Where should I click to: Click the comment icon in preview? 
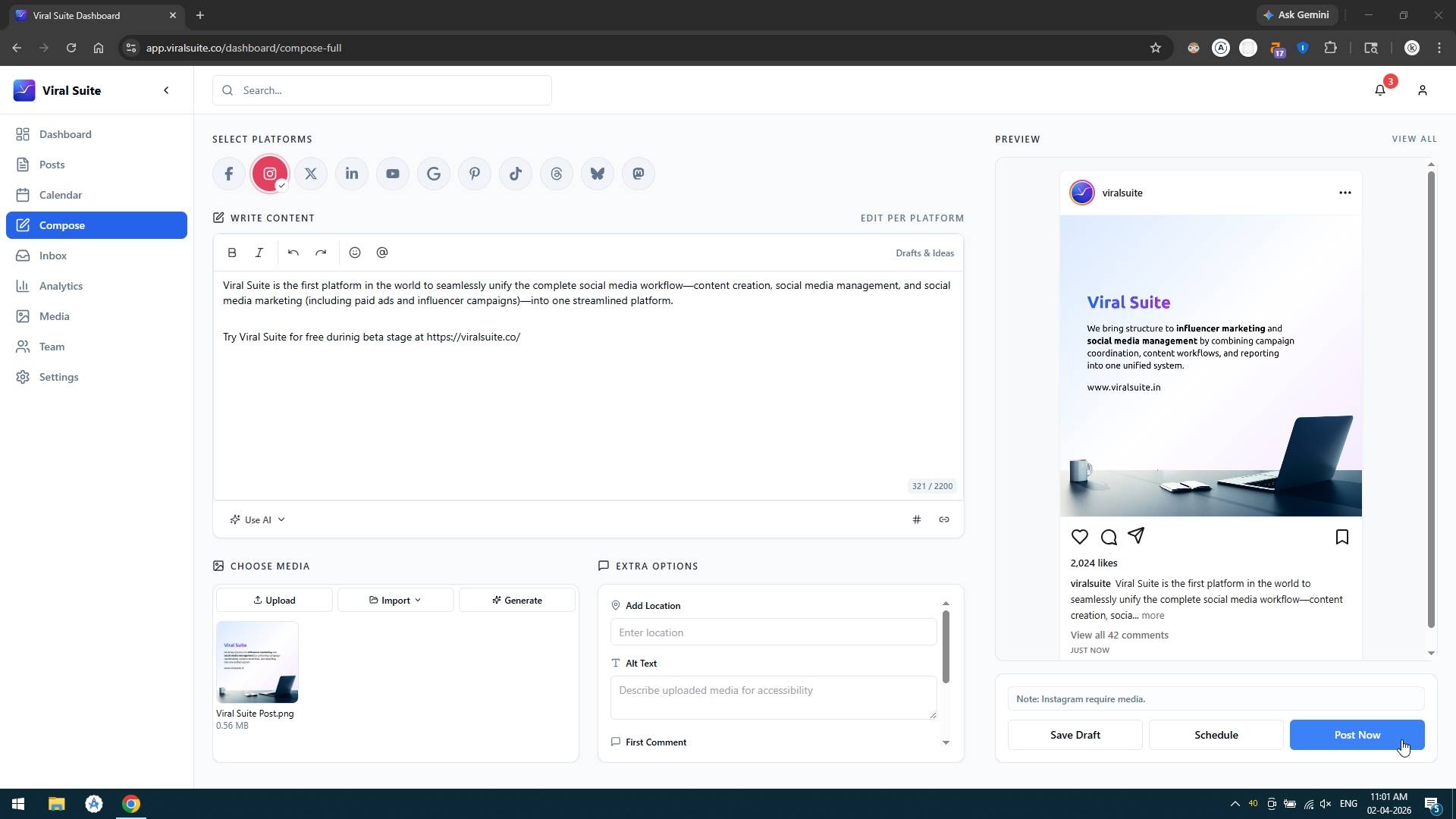tap(1109, 537)
